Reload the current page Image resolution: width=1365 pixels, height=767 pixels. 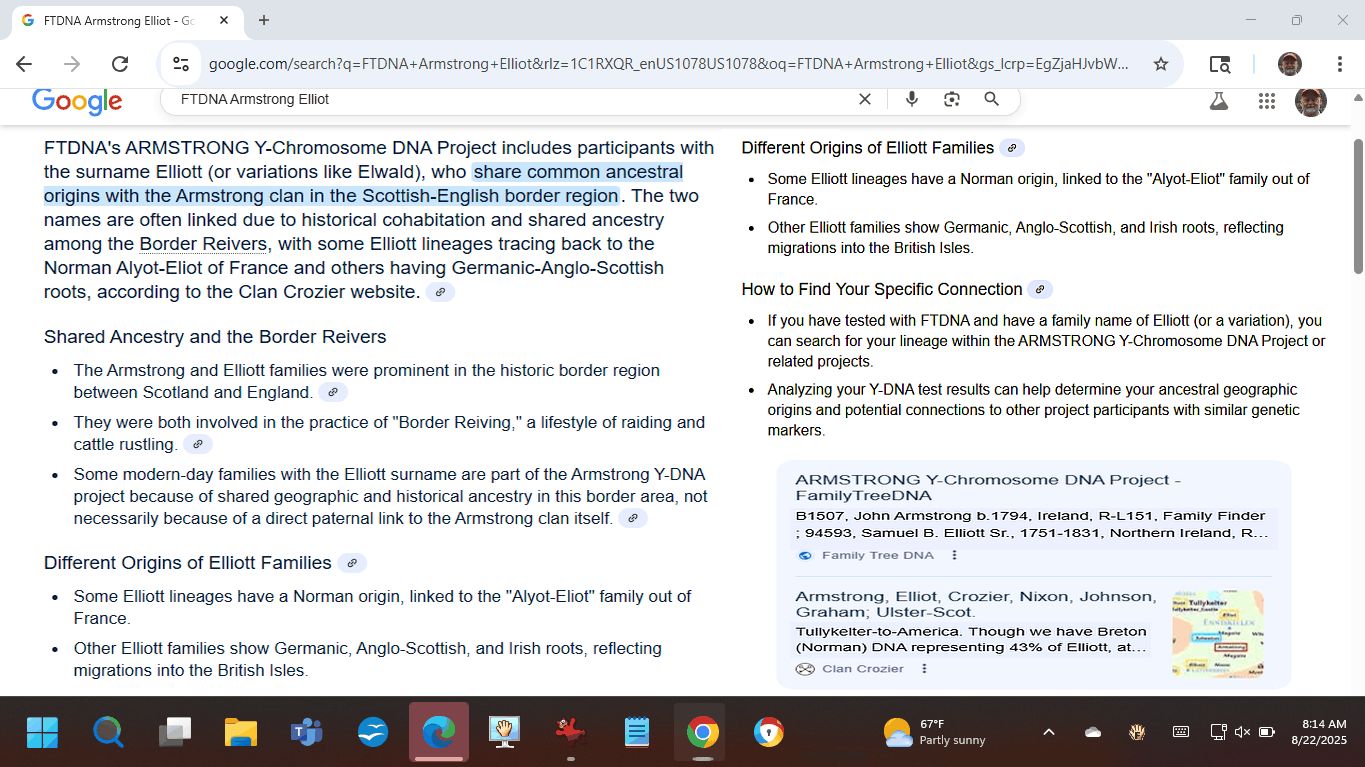[120, 64]
